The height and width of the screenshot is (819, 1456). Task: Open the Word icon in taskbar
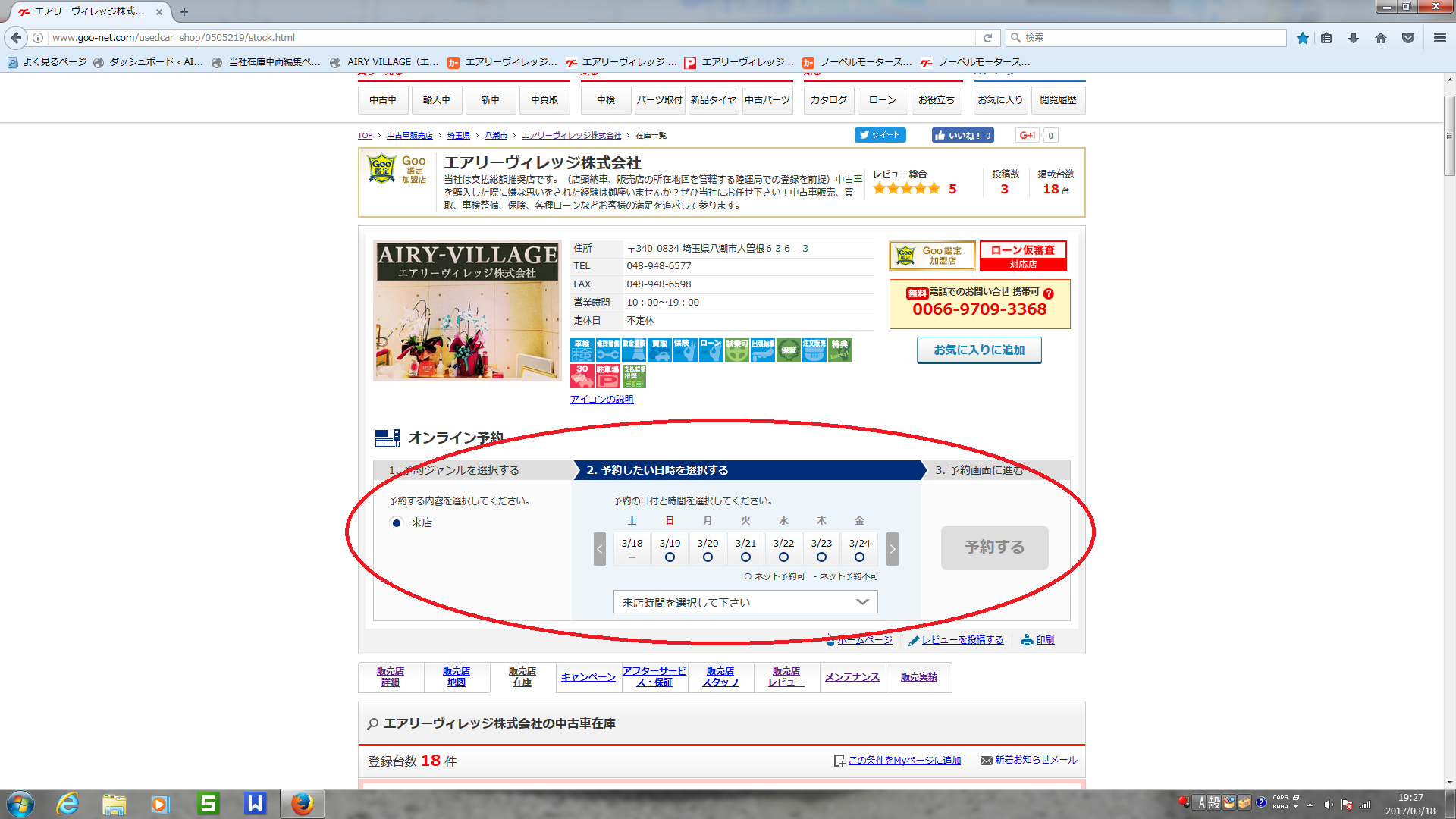[256, 804]
